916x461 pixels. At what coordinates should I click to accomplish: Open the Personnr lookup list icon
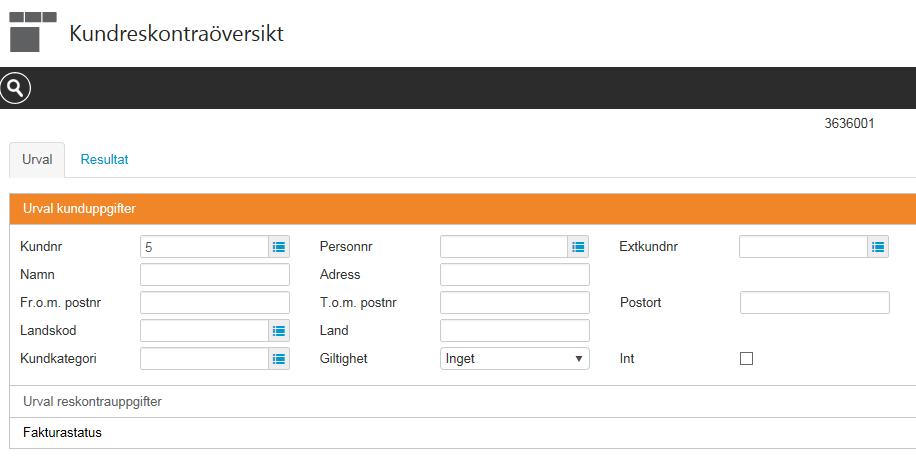pyautogui.click(x=578, y=247)
